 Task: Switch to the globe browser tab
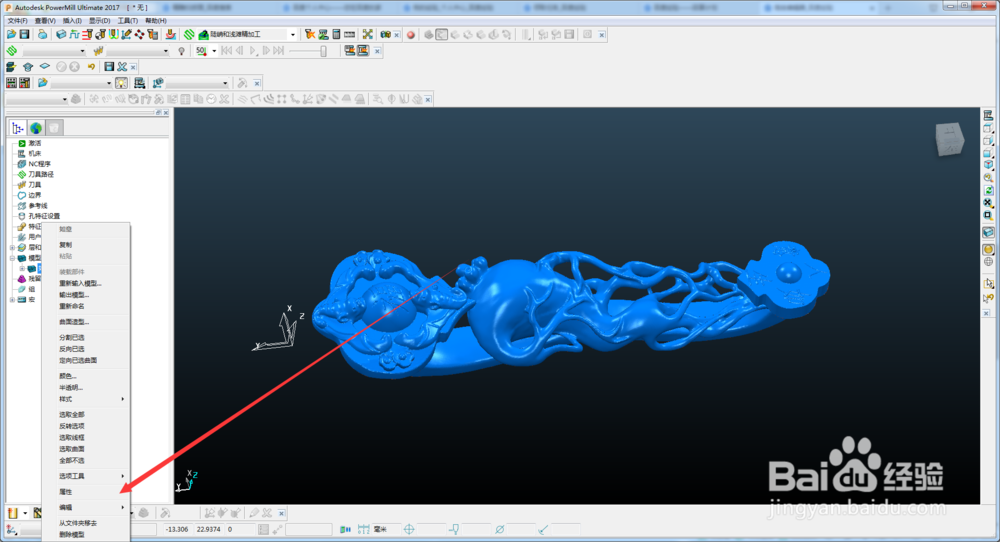(x=36, y=128)
